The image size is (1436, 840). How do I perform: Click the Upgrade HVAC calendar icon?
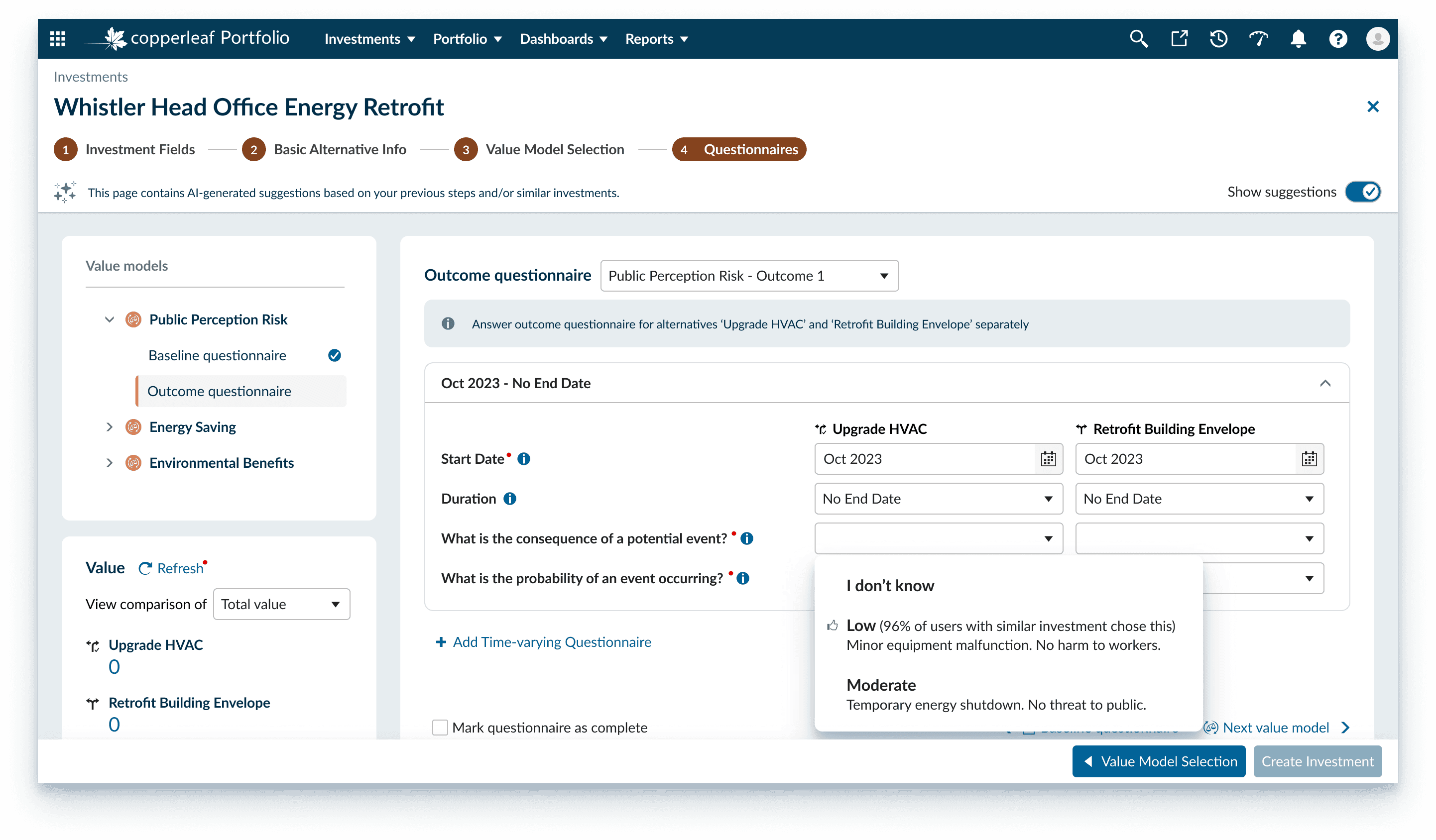tap(1049, 459)
